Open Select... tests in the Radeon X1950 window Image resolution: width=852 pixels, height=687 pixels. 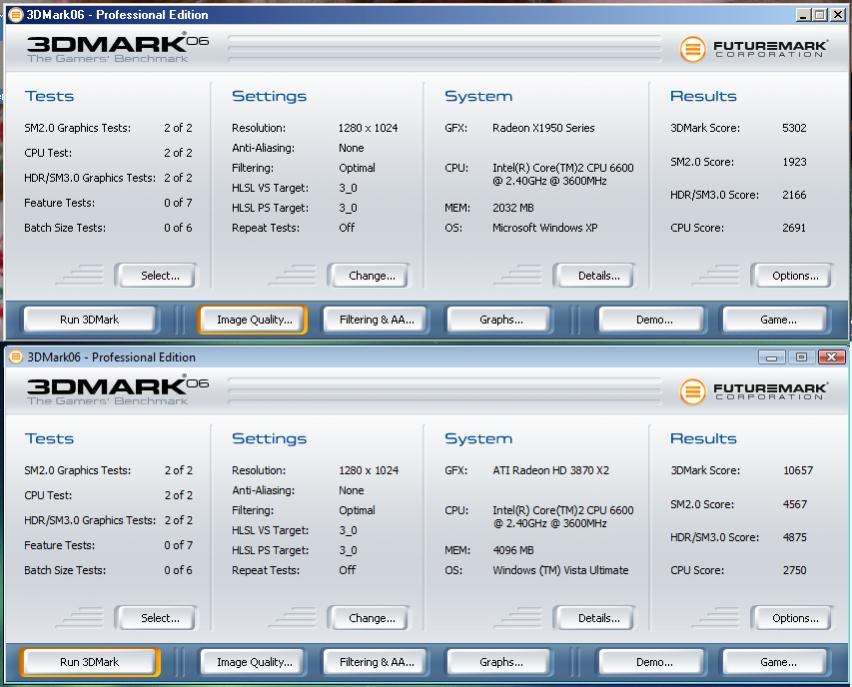(x=156, y=276)
